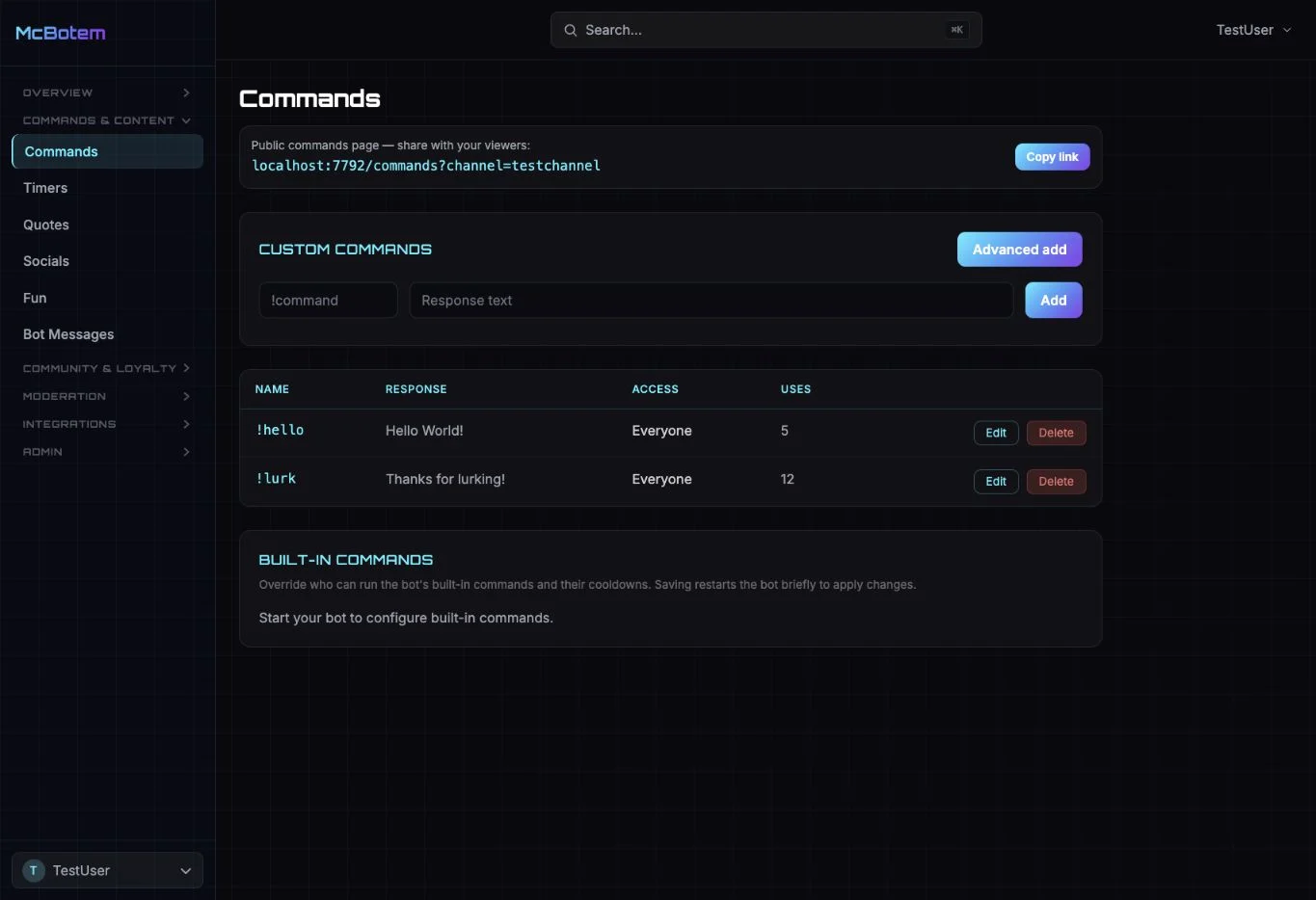Click the Copy link button
This screenshot has width=1316, height=900.
point(1052,157)
